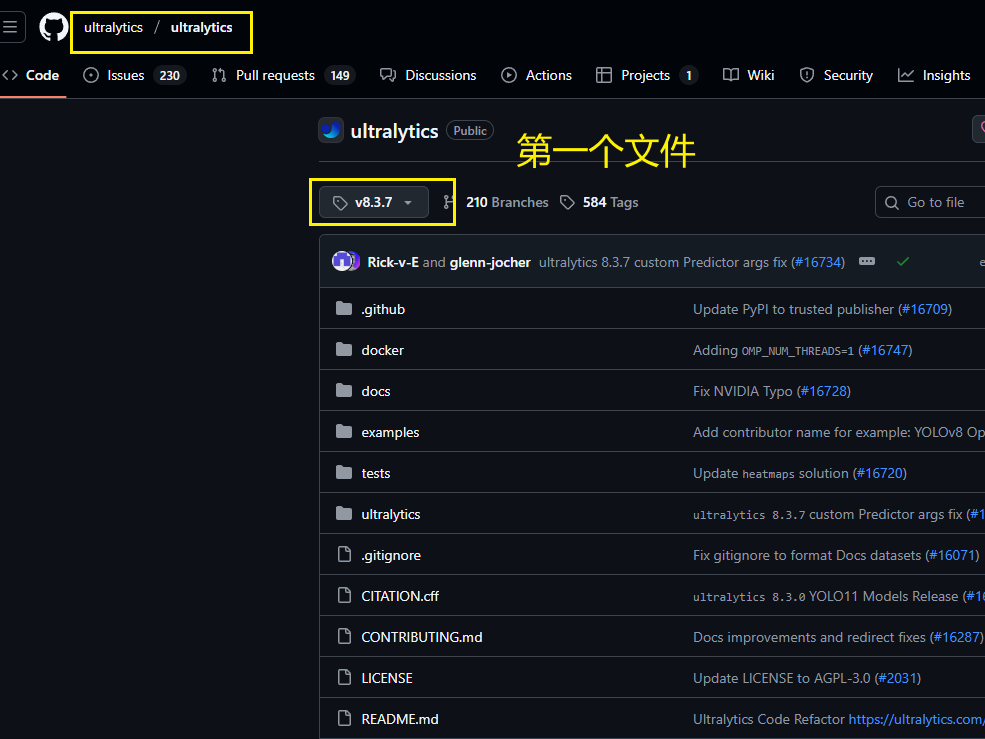Screen dimensions: 985x739
Task: Open commit message Update LICENSE to AGPL-3.0
Action: click(x=781, y=678)
